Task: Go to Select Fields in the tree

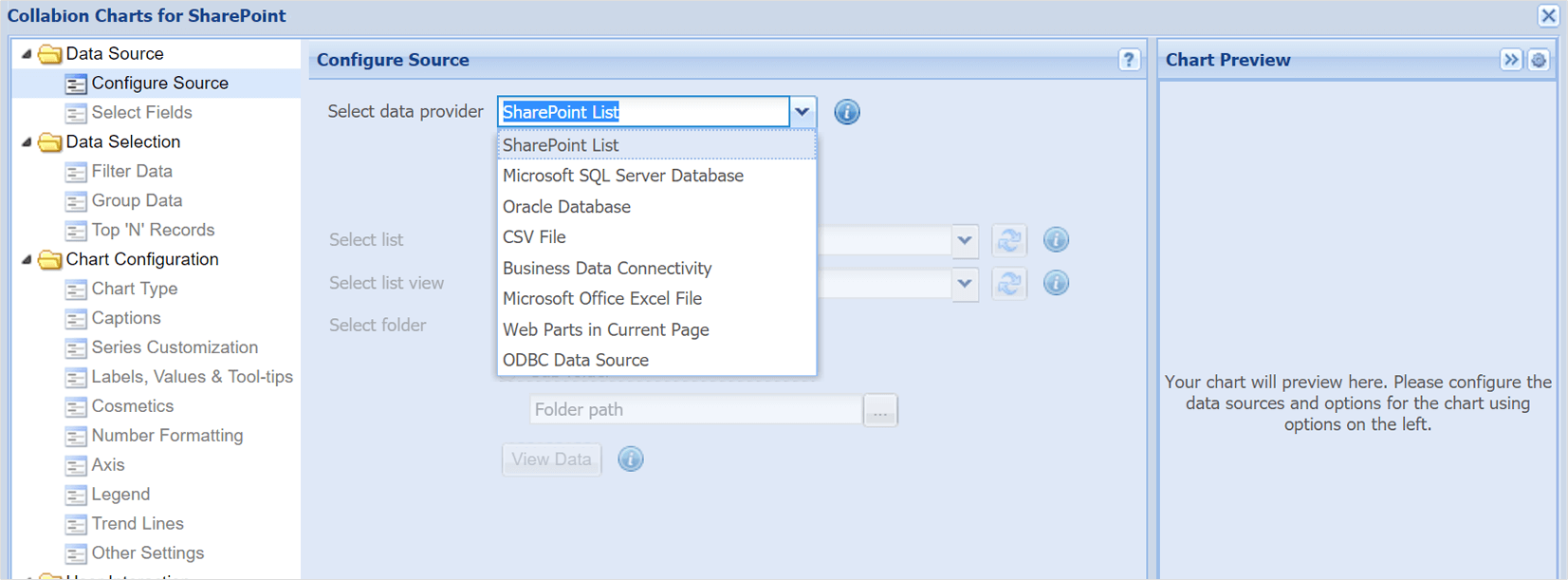Action: point(141,113)
